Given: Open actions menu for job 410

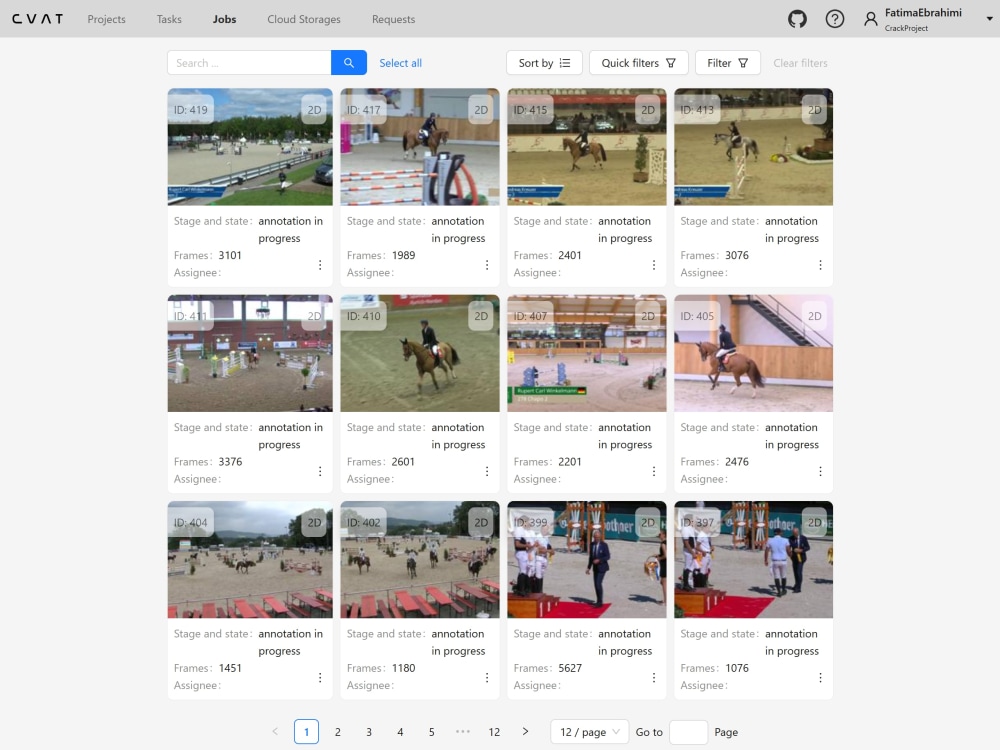Looking at the screenshot, I should [487, 471].
